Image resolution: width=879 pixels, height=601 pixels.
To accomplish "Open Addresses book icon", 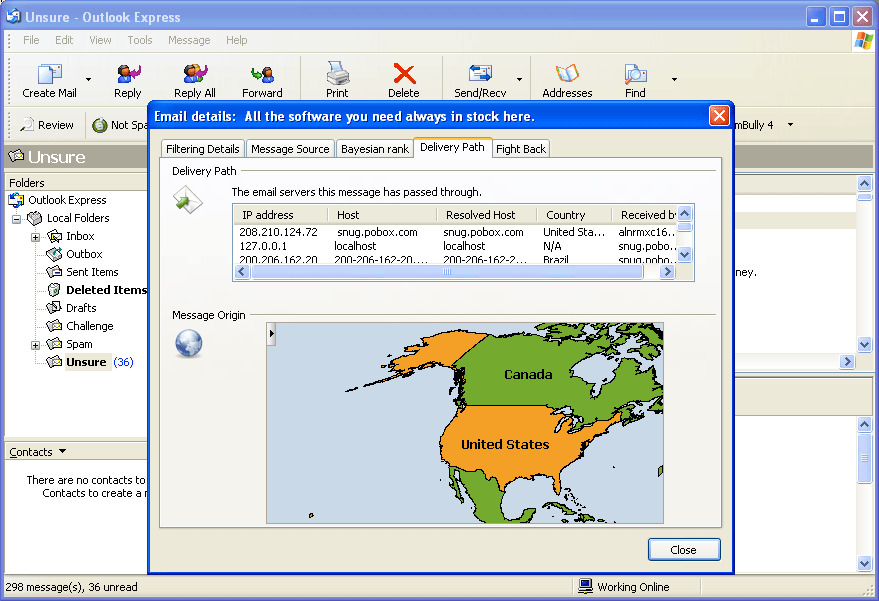I will tap(567, 75).
